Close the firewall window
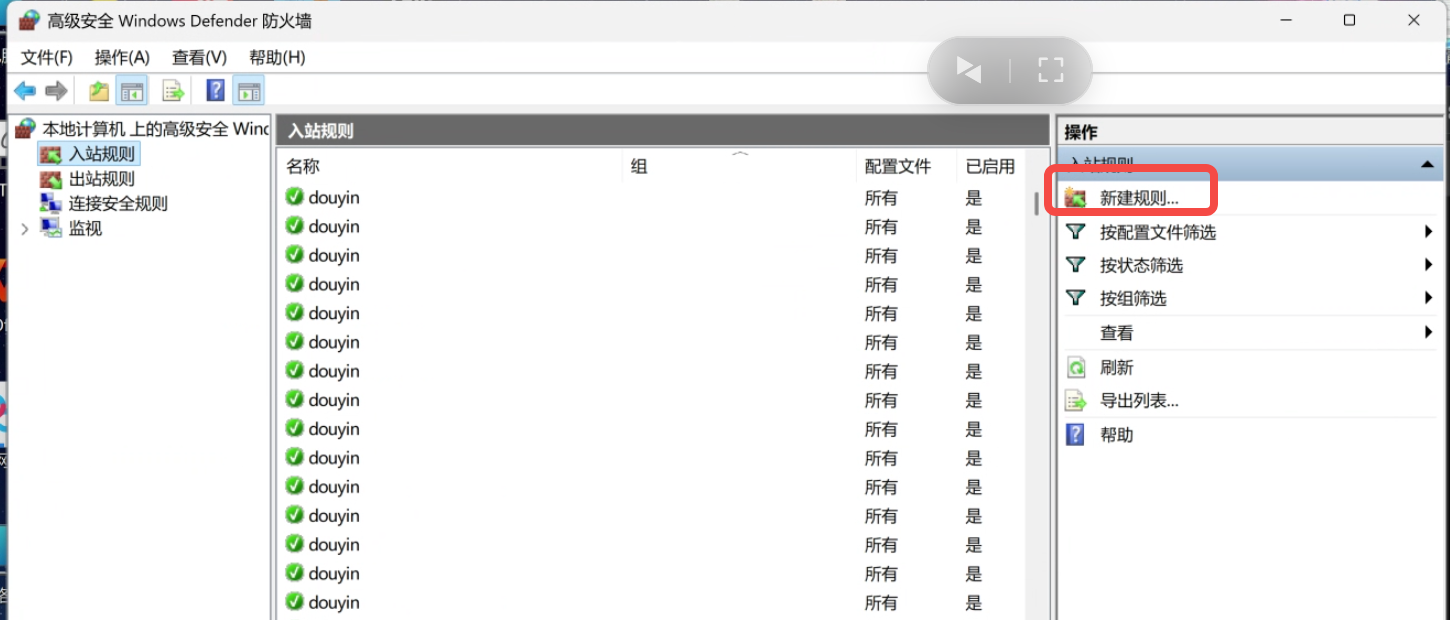 1413,20
